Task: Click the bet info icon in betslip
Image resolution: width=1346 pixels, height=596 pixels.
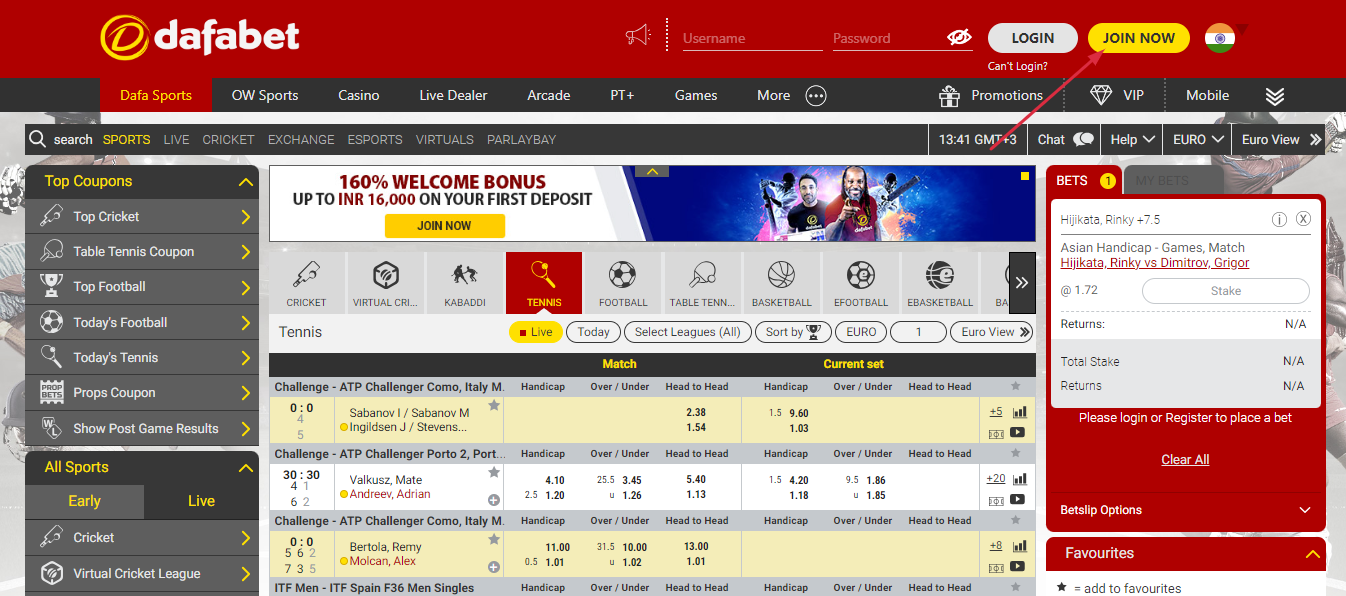Action: point(1279,219)
